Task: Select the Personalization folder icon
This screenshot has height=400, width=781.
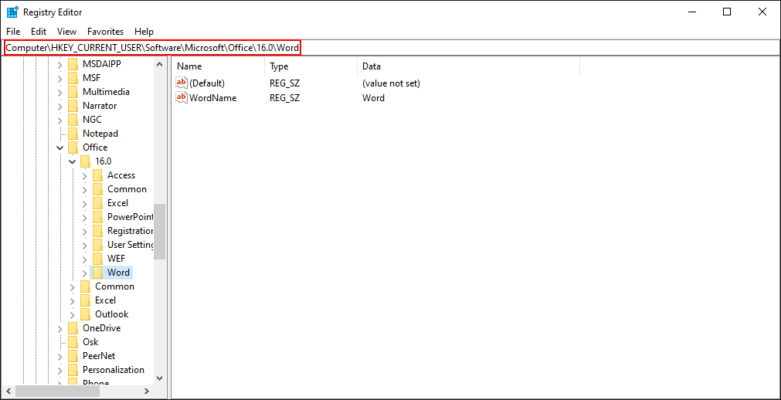Action: [x=73, y=370]
